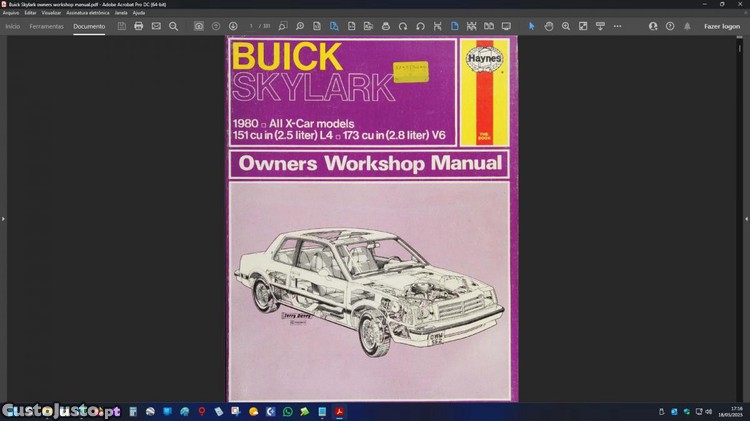Go to previous page arrow
750x421 pixels.
click(216, 26)
